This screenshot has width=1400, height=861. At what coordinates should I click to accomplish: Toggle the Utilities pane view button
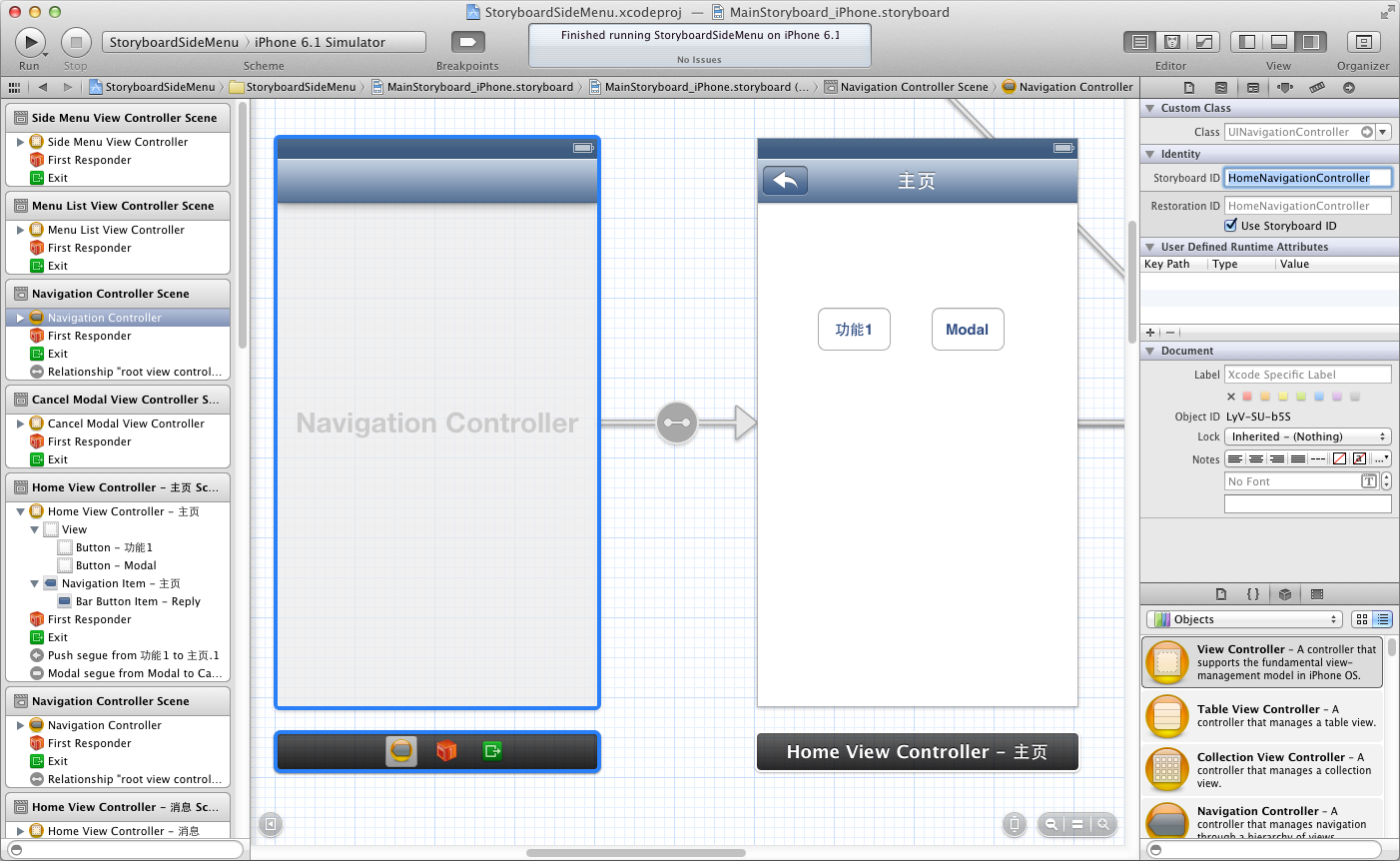pyautogui.click(x=1311, y=42)
